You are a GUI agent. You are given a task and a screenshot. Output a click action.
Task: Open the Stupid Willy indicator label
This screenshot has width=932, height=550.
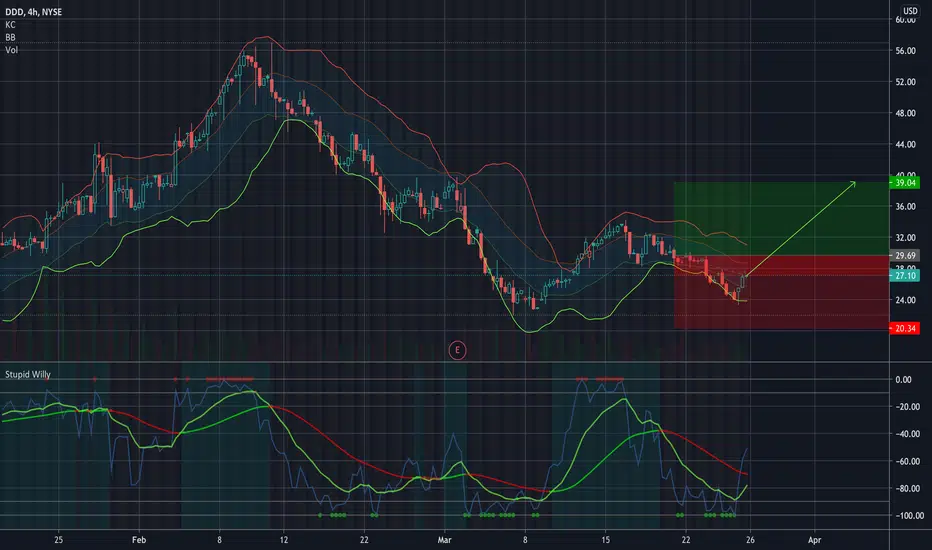[x=28, y=374]
